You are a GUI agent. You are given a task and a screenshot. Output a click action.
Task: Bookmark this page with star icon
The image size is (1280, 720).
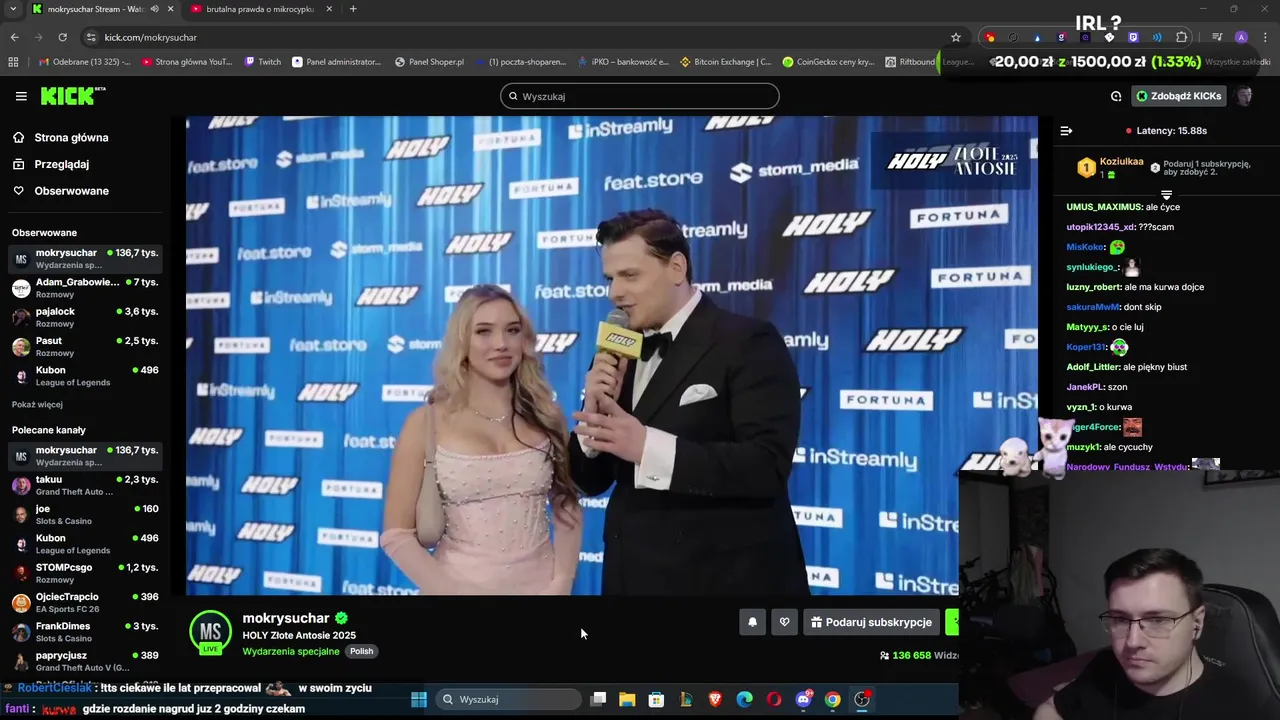pyautogui.click(x=955, y=37)
